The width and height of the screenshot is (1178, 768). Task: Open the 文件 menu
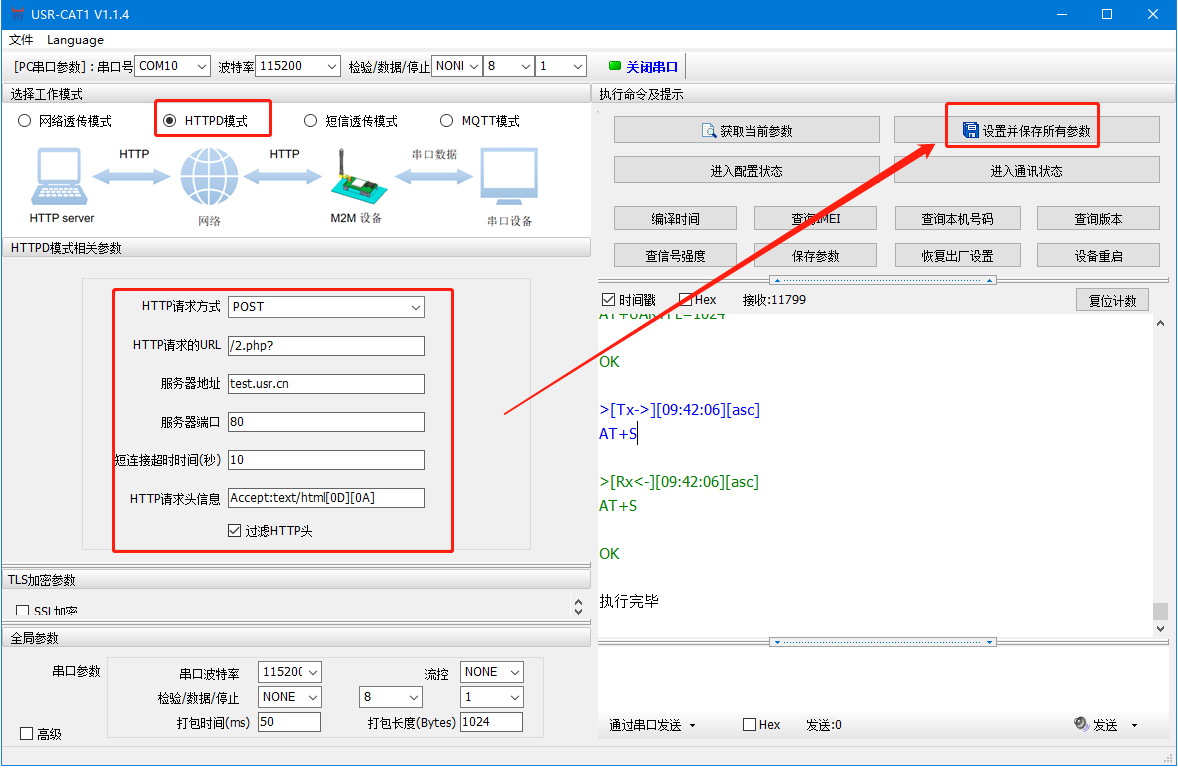[x=21, y=40]
